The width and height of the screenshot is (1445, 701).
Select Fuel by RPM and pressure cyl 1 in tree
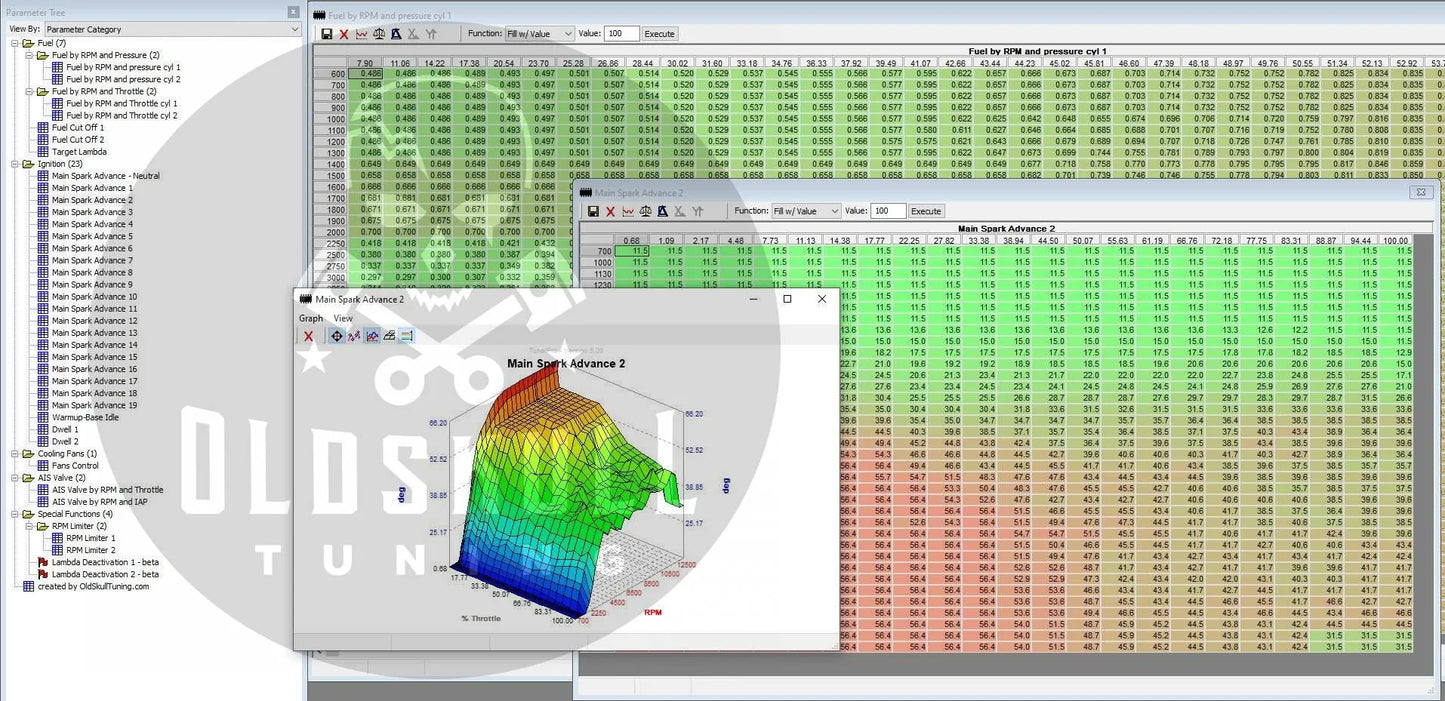123,68
